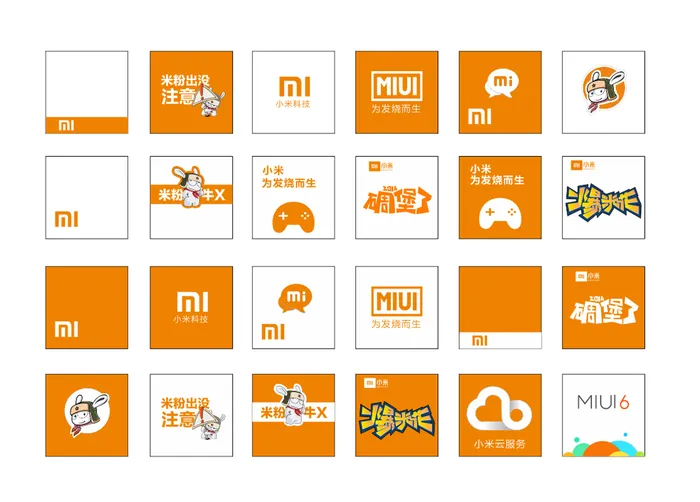Choose the orange tile with 爆米花 lettering
Screen dimensions: 700x502
pos(396,415)
